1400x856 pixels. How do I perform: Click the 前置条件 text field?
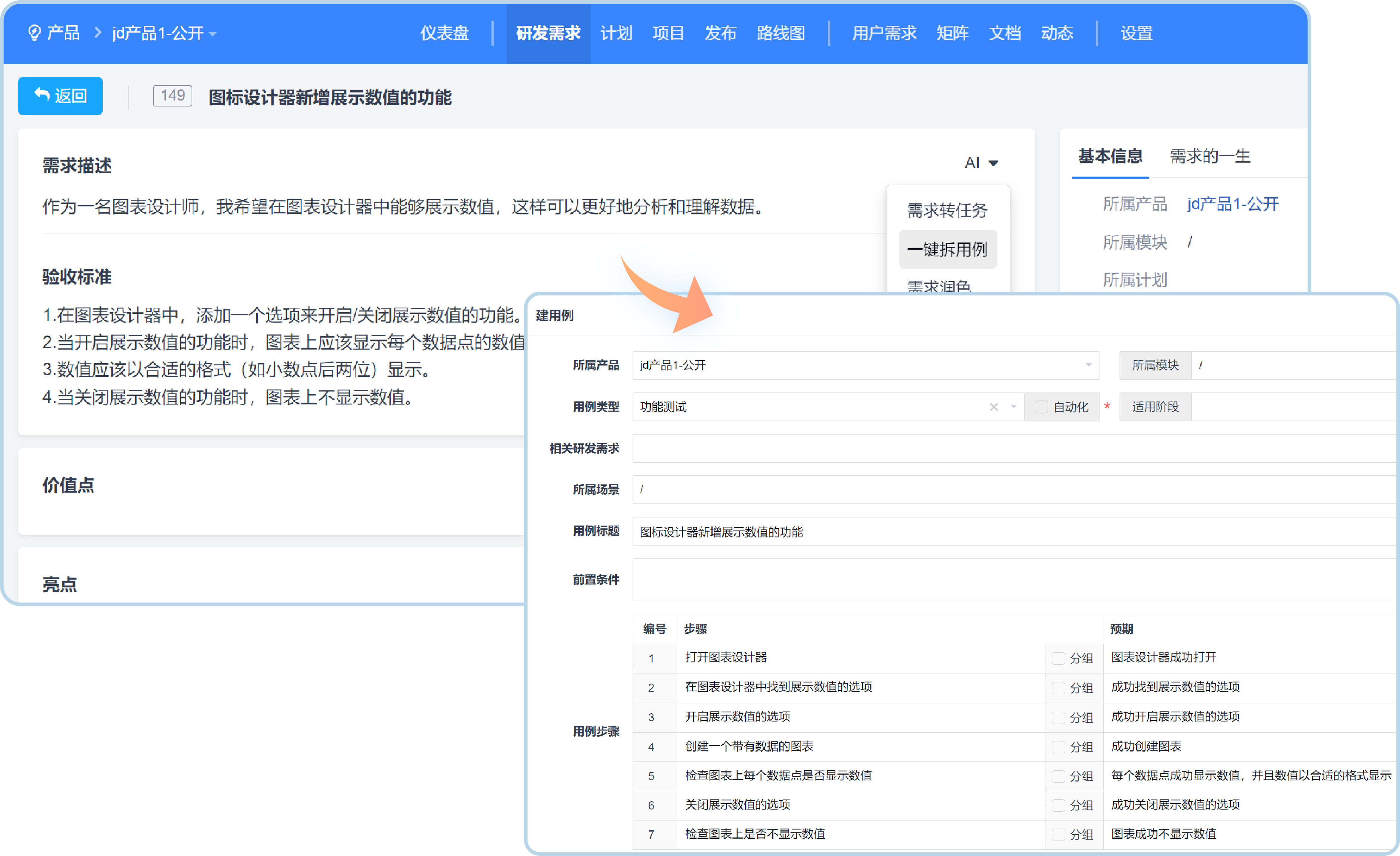(x=1012, y=580)
